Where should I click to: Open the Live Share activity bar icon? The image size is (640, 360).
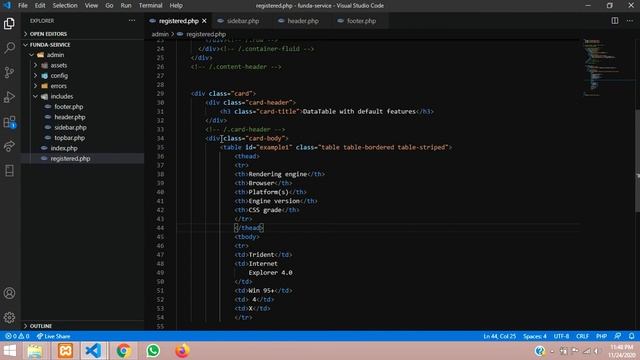pos(9,146)
